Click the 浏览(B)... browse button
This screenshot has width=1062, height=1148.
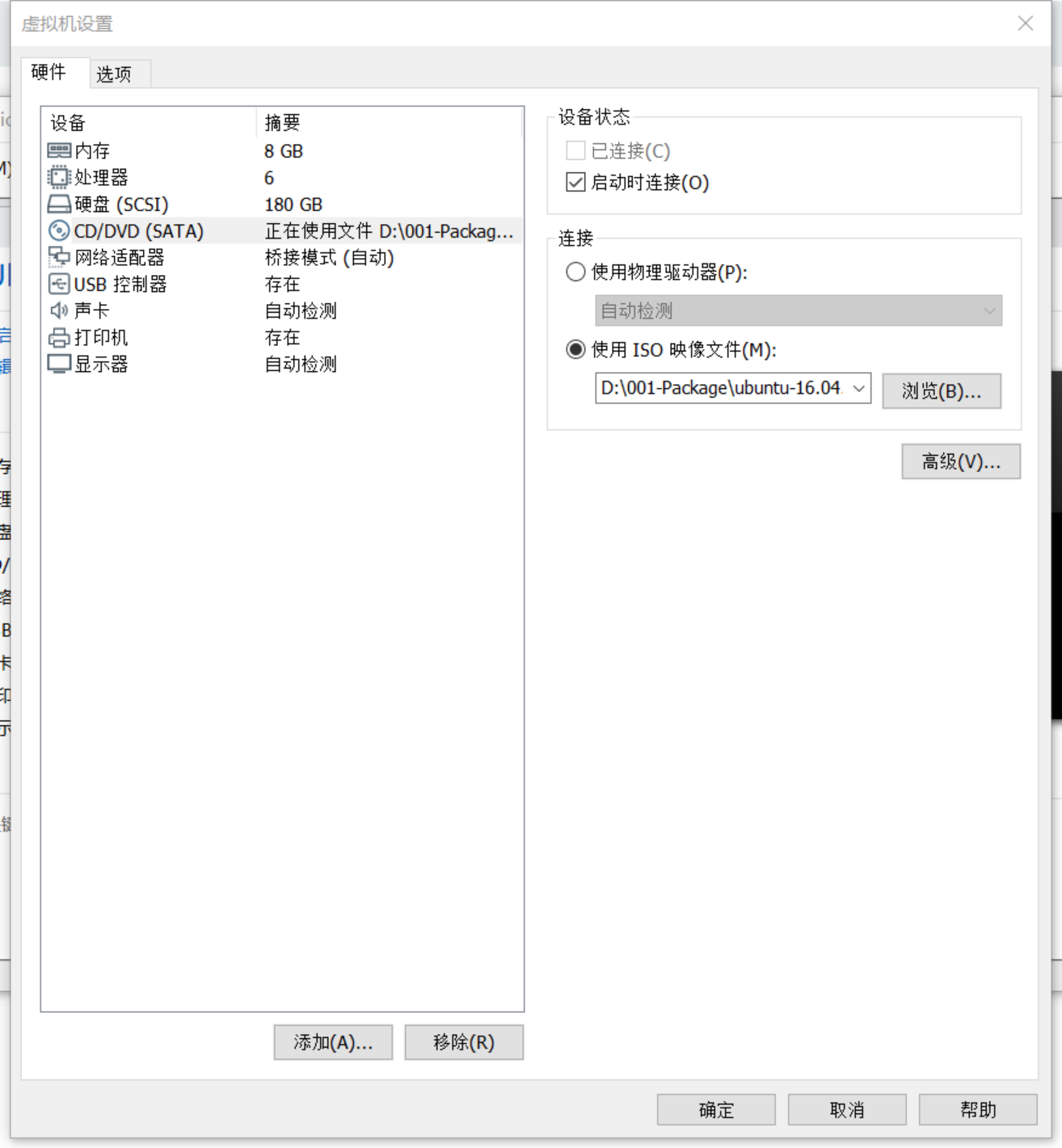(x=942, y=391)
